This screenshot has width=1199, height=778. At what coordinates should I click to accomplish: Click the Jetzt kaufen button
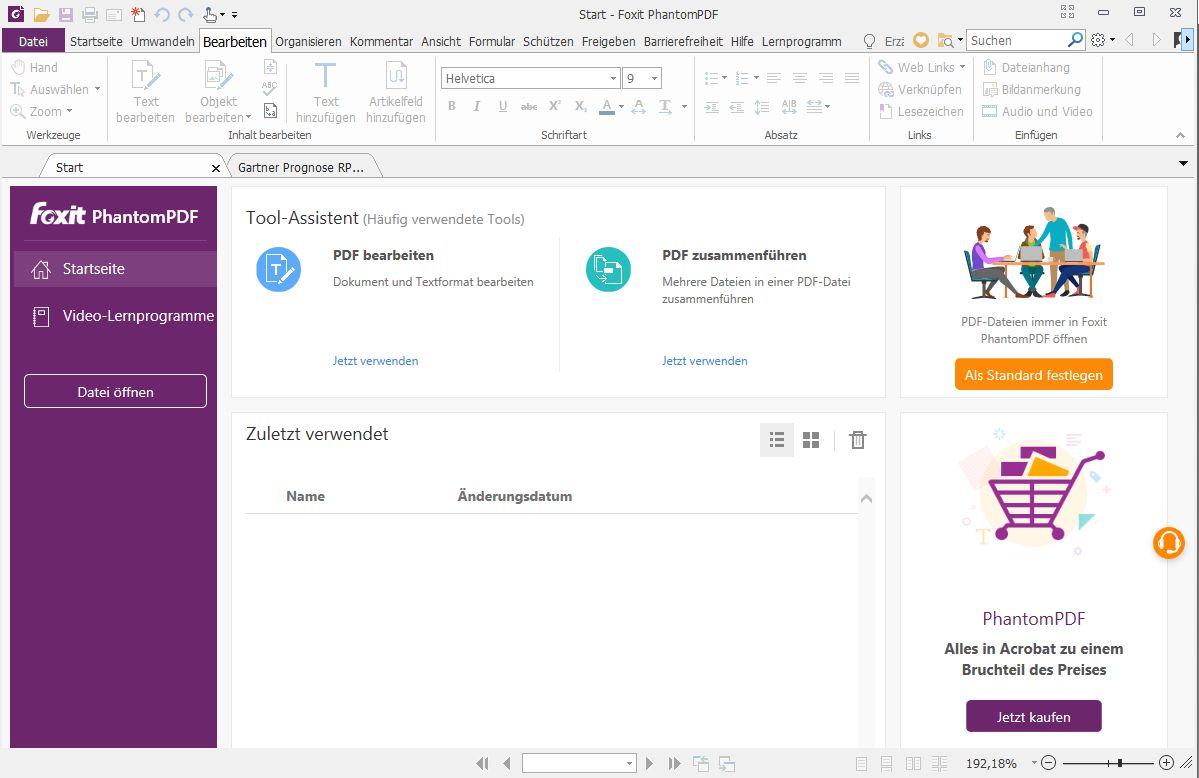pyautogui.click(x=1034, y=717)
